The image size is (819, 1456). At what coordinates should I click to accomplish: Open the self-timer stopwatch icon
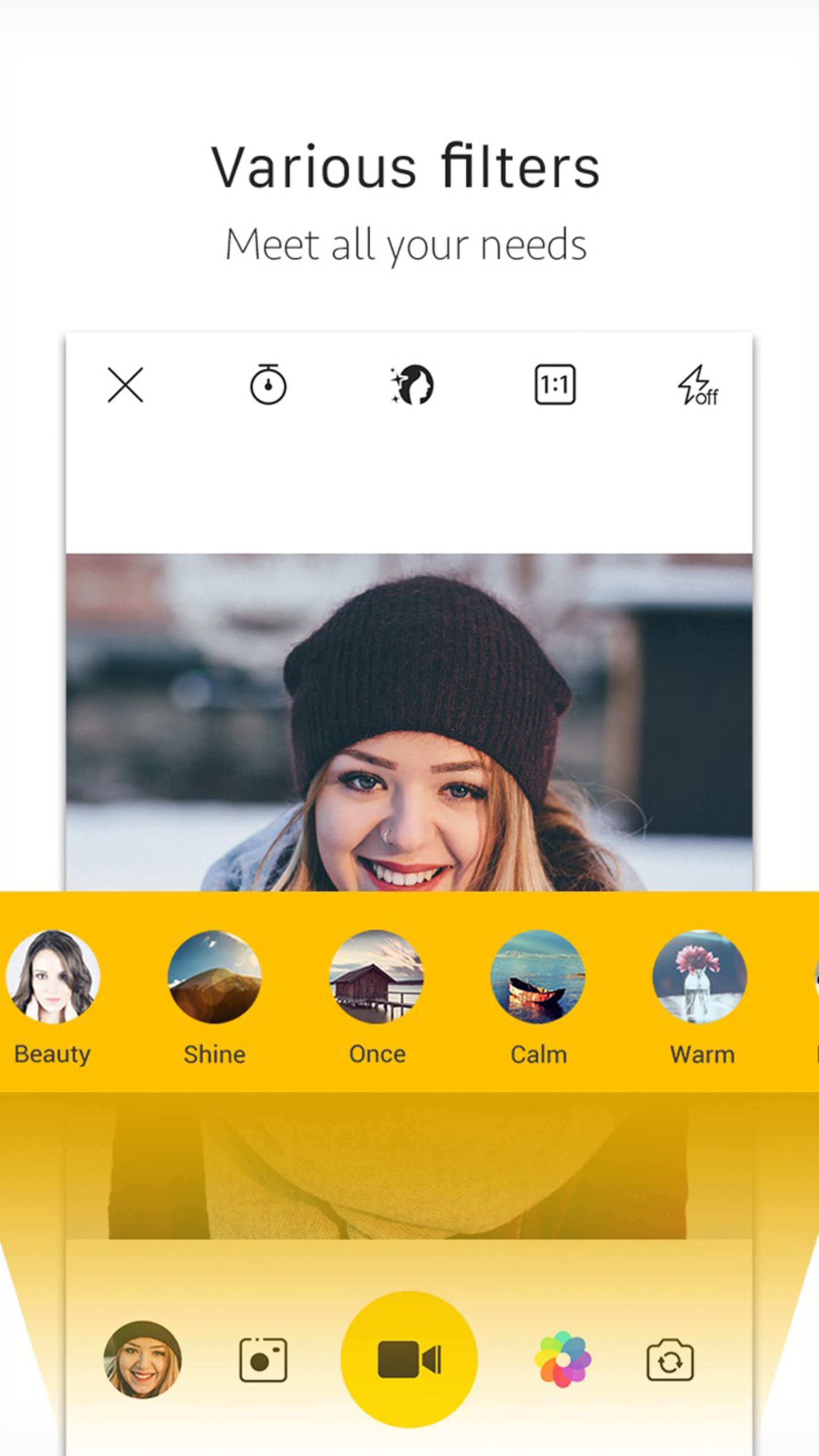coord(268,384)
